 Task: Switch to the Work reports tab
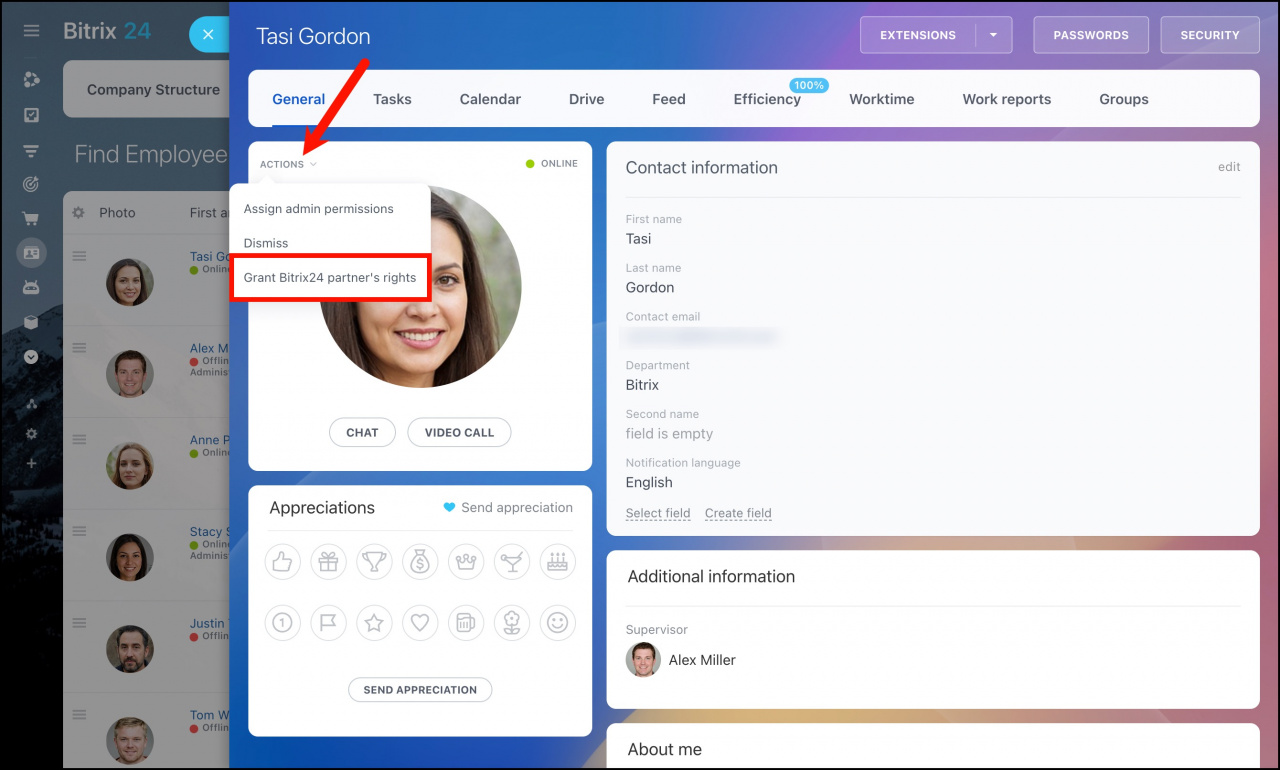tap(1007, 99)
